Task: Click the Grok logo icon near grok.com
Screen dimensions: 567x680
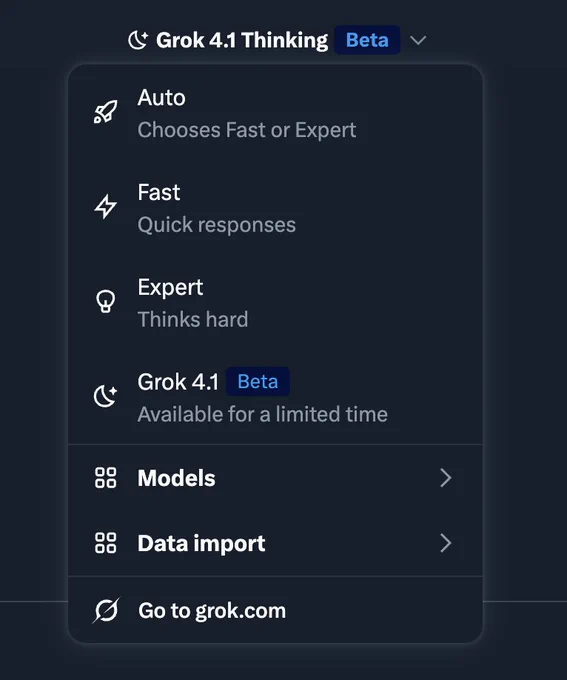Action: click(105, 610)
